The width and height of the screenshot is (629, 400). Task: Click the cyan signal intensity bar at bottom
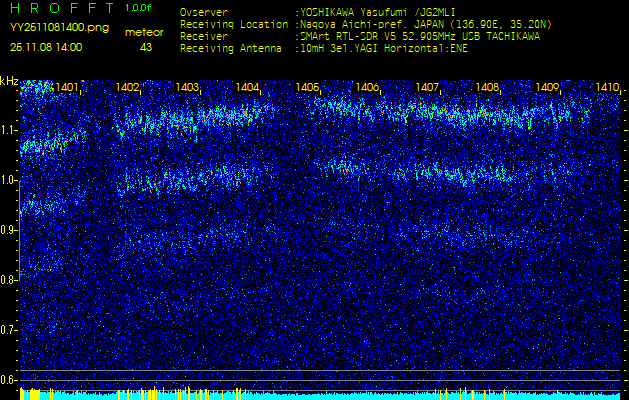click(x=320, y=396)
